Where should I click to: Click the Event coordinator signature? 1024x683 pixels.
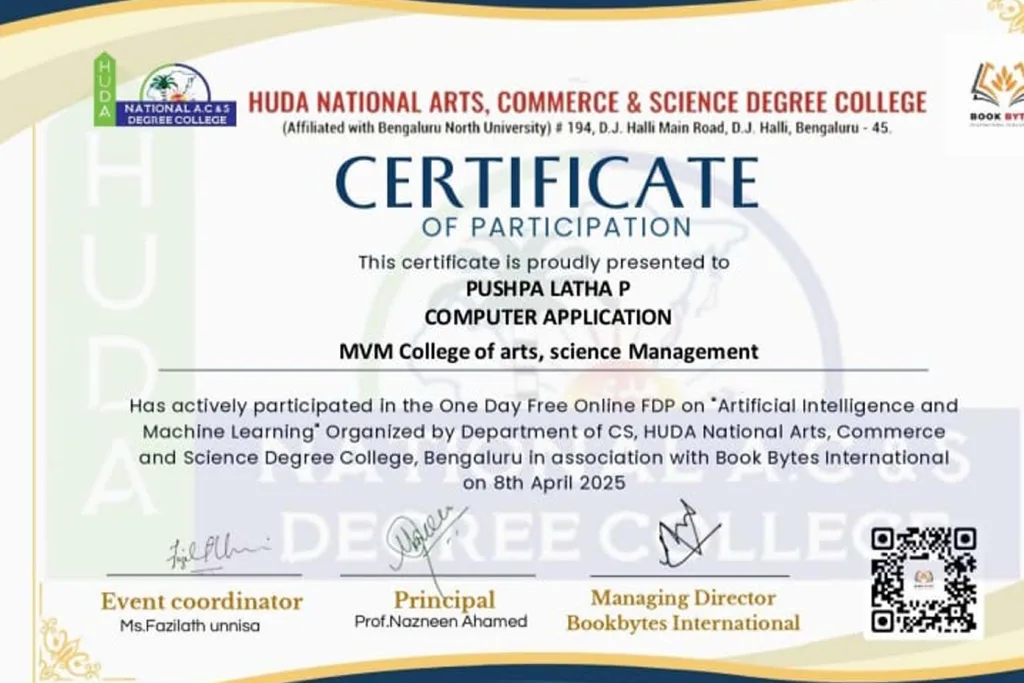tap(217, 552)
